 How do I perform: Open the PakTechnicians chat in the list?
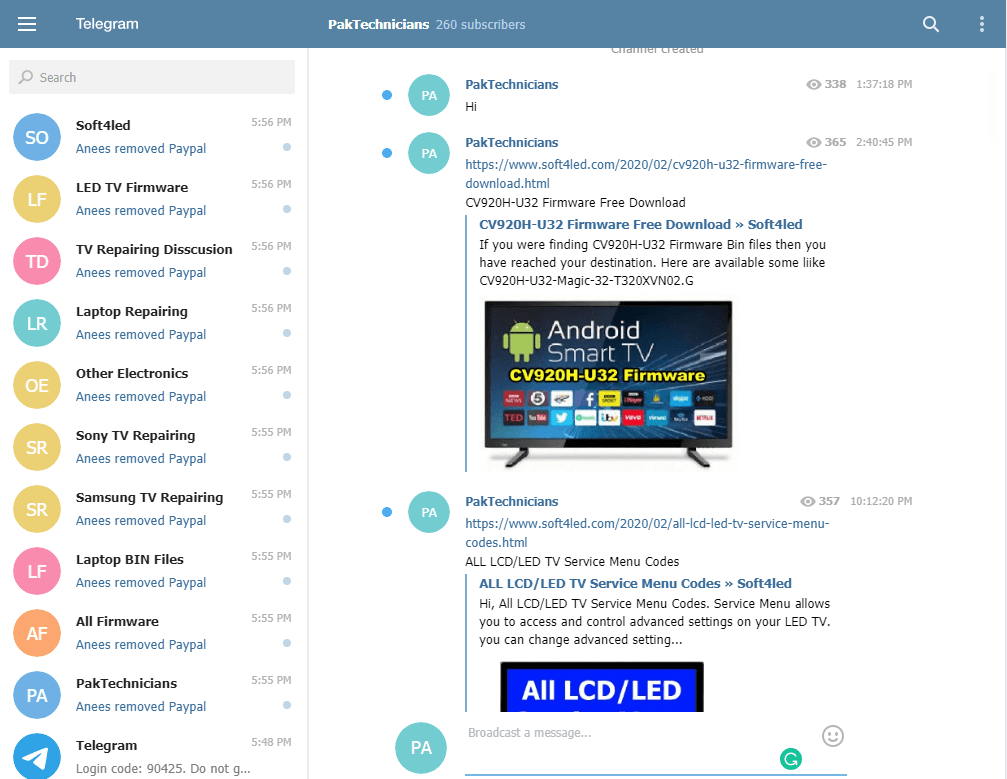pyautogui.click(x=153, y=695)
